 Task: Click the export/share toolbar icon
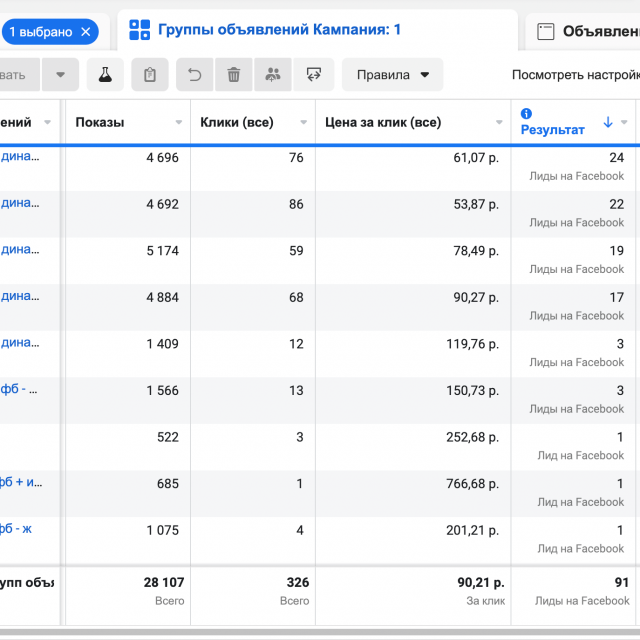click(313, 74)
